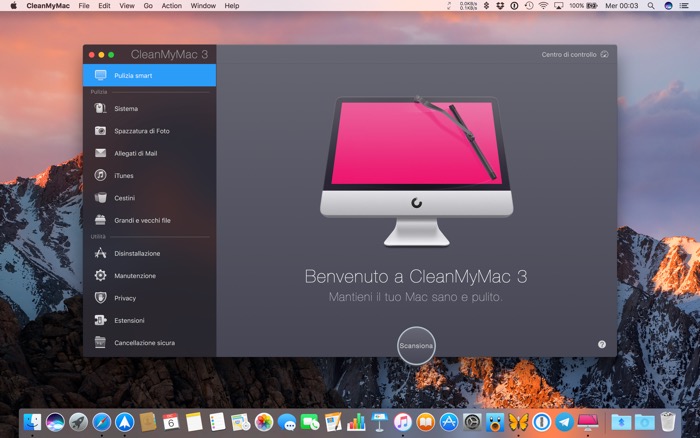This screenshot has height=438, width=700.
Task: Open System Preferences in the Dock
Action: tap(472, 422)
